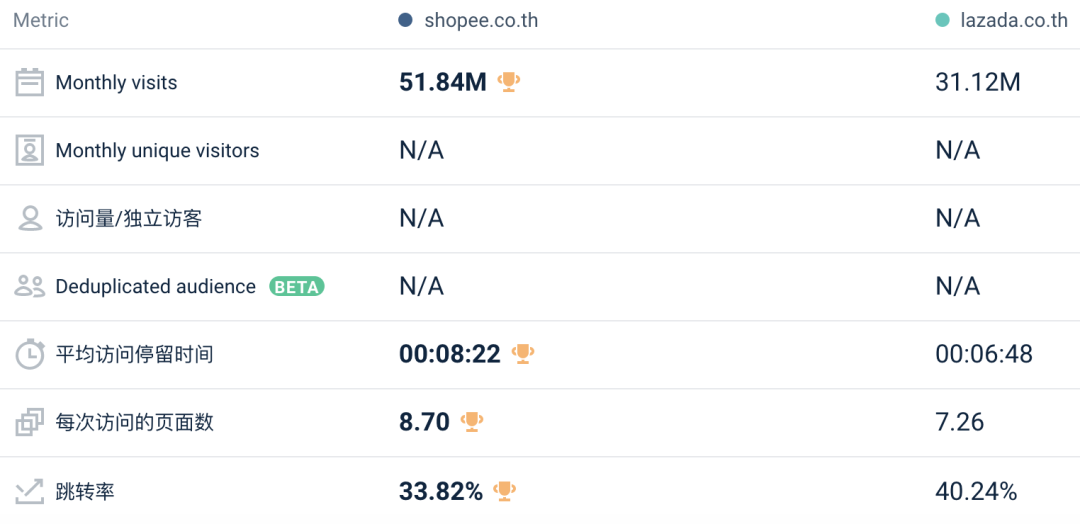Click the Metric column header

(x=41, y=20)
